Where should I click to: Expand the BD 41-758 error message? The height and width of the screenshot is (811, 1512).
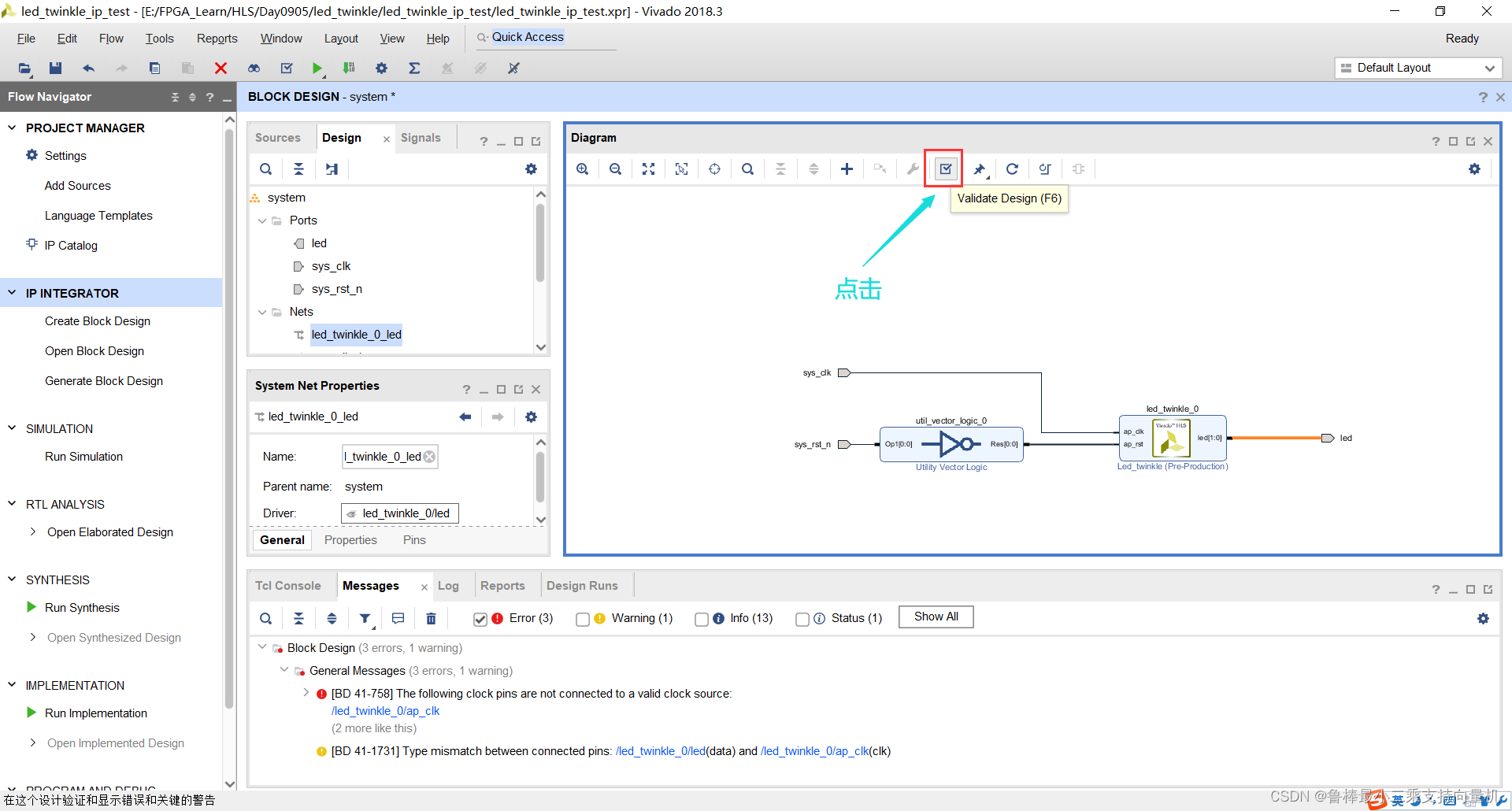306,693
